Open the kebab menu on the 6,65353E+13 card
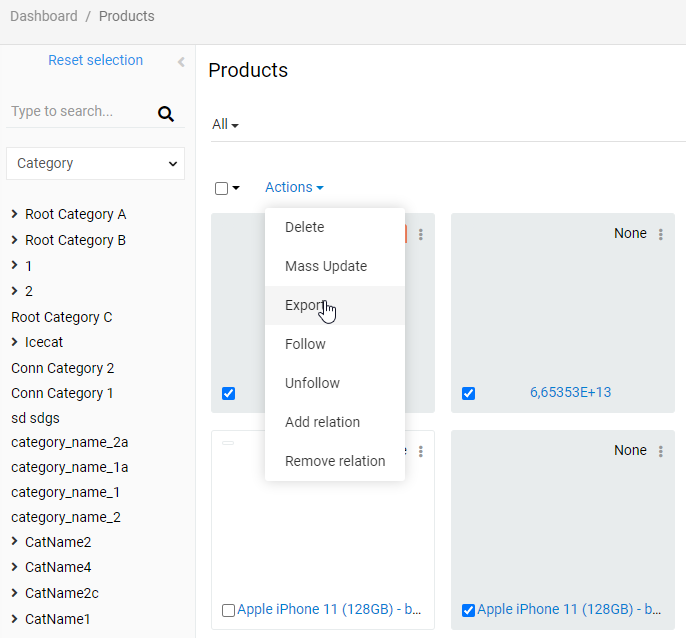The width and height of the screenshot is (686, 638). [661, 235]
